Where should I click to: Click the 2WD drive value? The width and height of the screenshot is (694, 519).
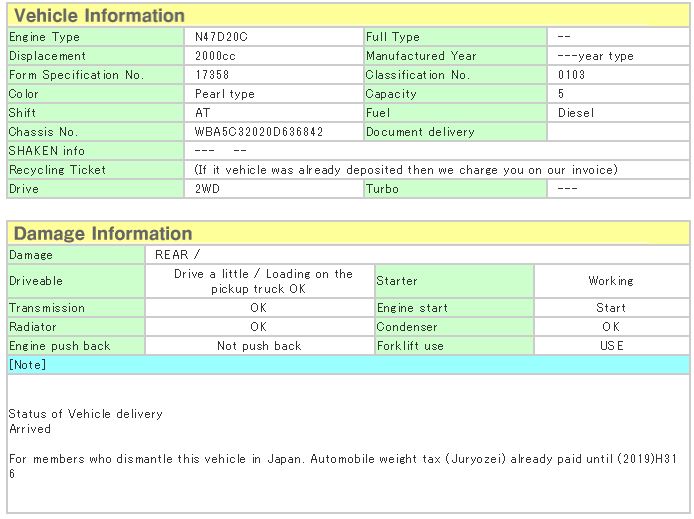(208, 188)
